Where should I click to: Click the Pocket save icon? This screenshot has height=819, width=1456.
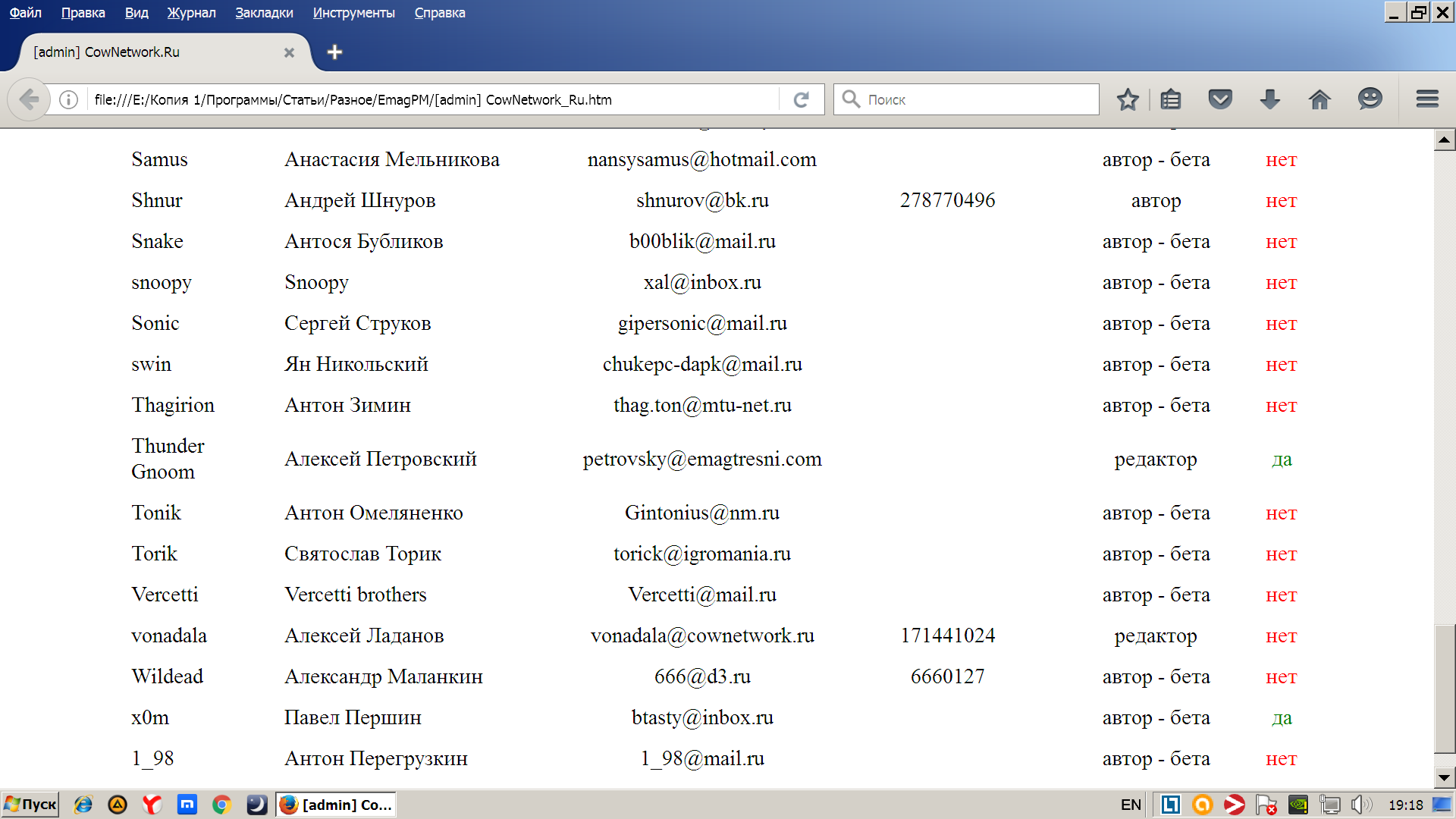pyautogui.click(x=1220, y=99)
